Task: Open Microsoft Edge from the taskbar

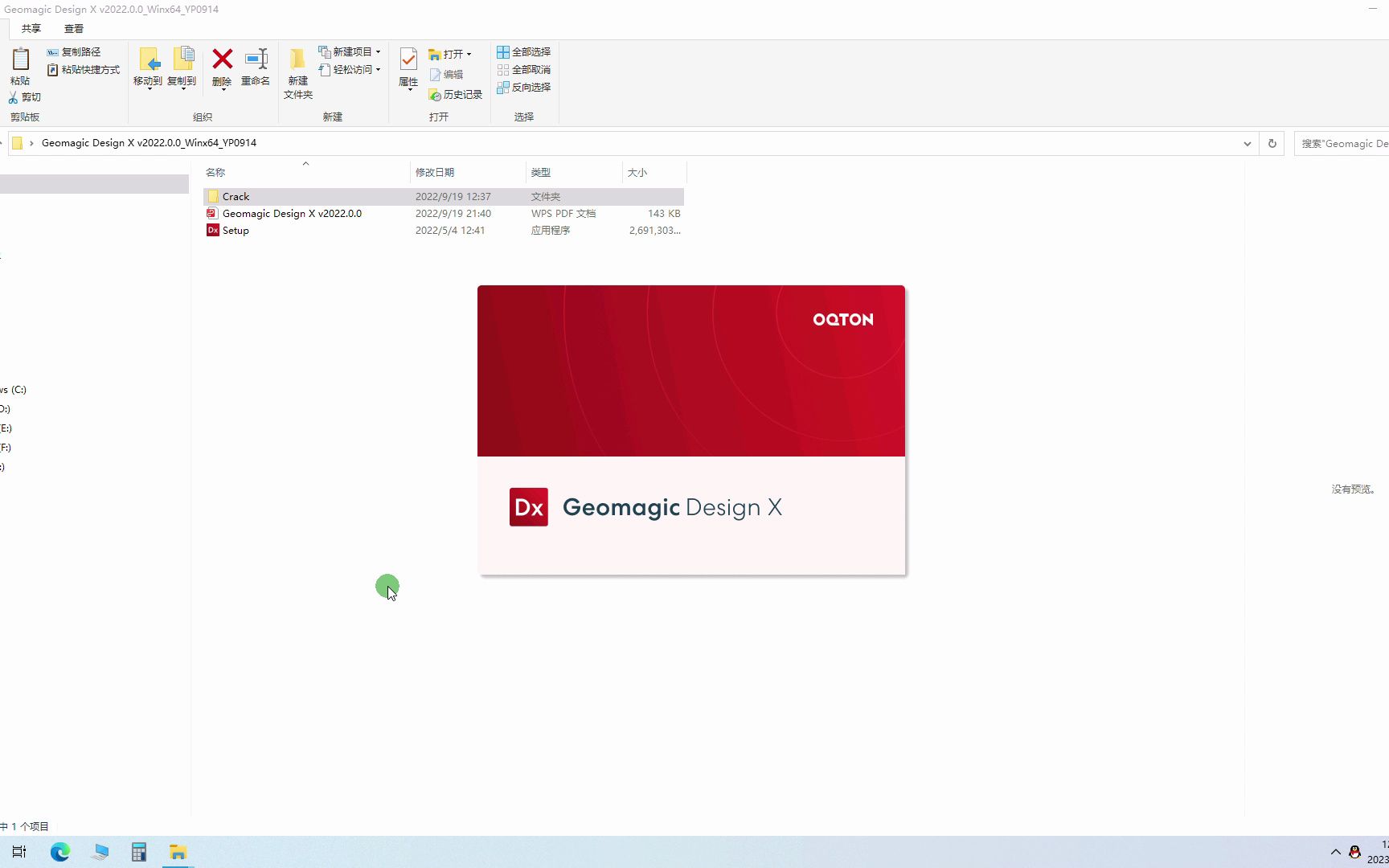Action: [x=60, y=852]
